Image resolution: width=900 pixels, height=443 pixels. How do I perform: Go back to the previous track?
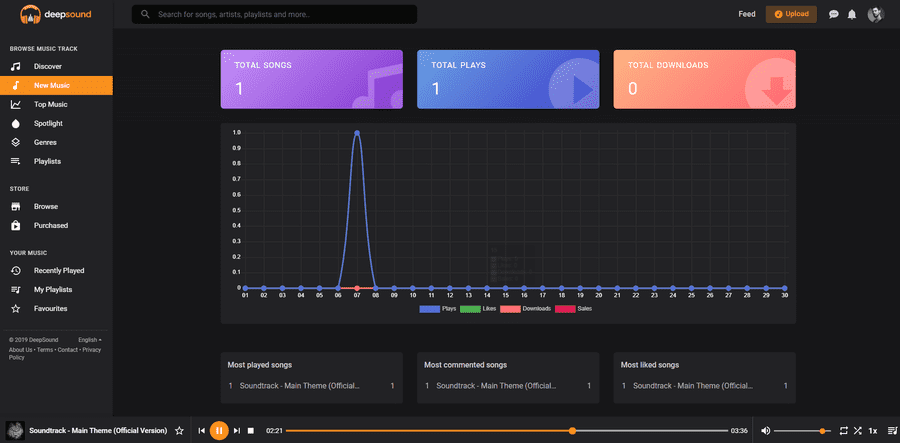201,431
